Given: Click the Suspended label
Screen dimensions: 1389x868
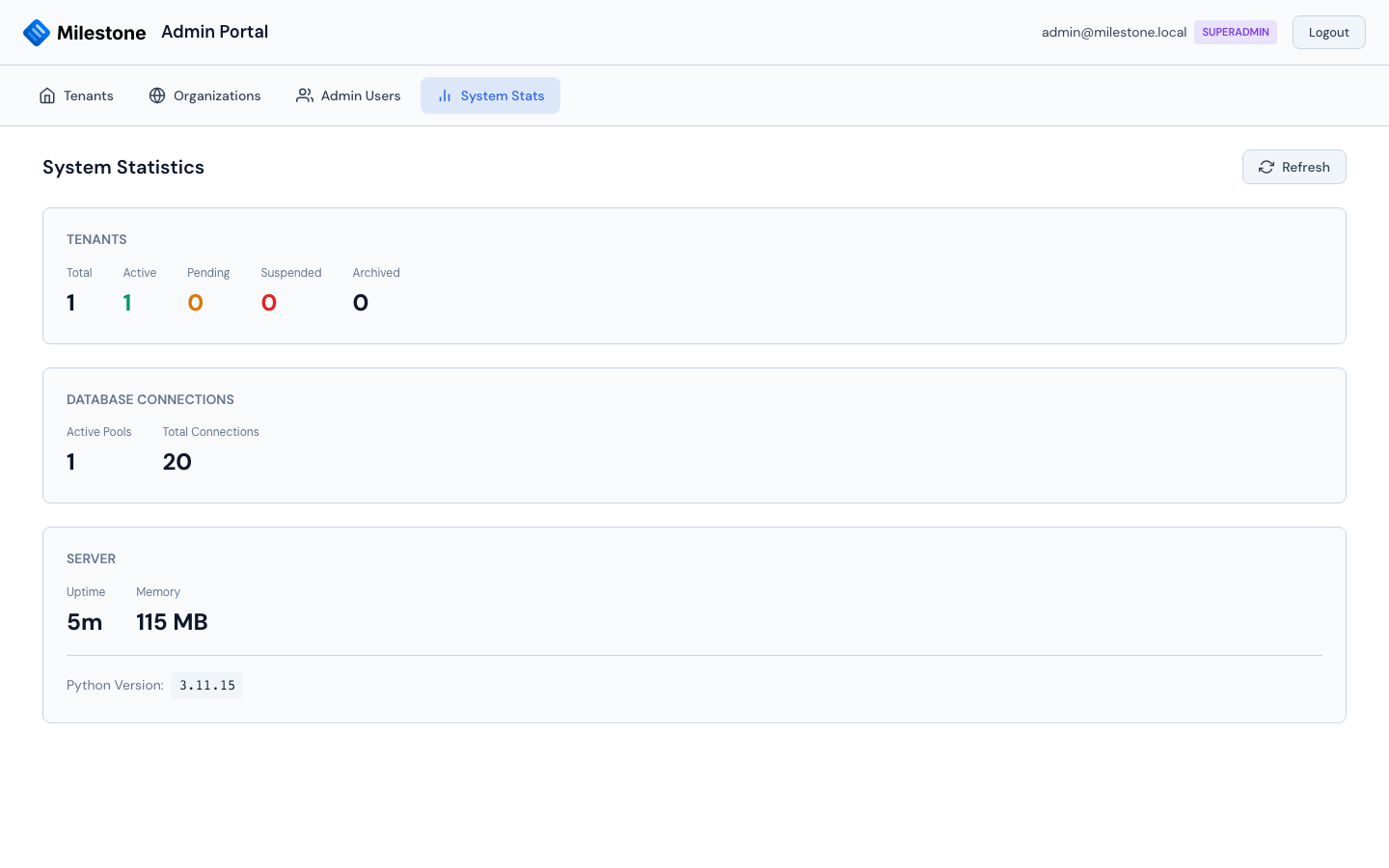Looking at the screenshot, I should [291, 273].
